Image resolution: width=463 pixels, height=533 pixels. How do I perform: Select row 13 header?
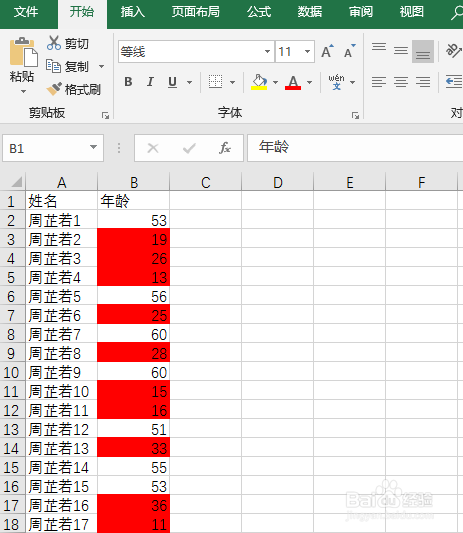pyautogui.click(x=12, y=429)
